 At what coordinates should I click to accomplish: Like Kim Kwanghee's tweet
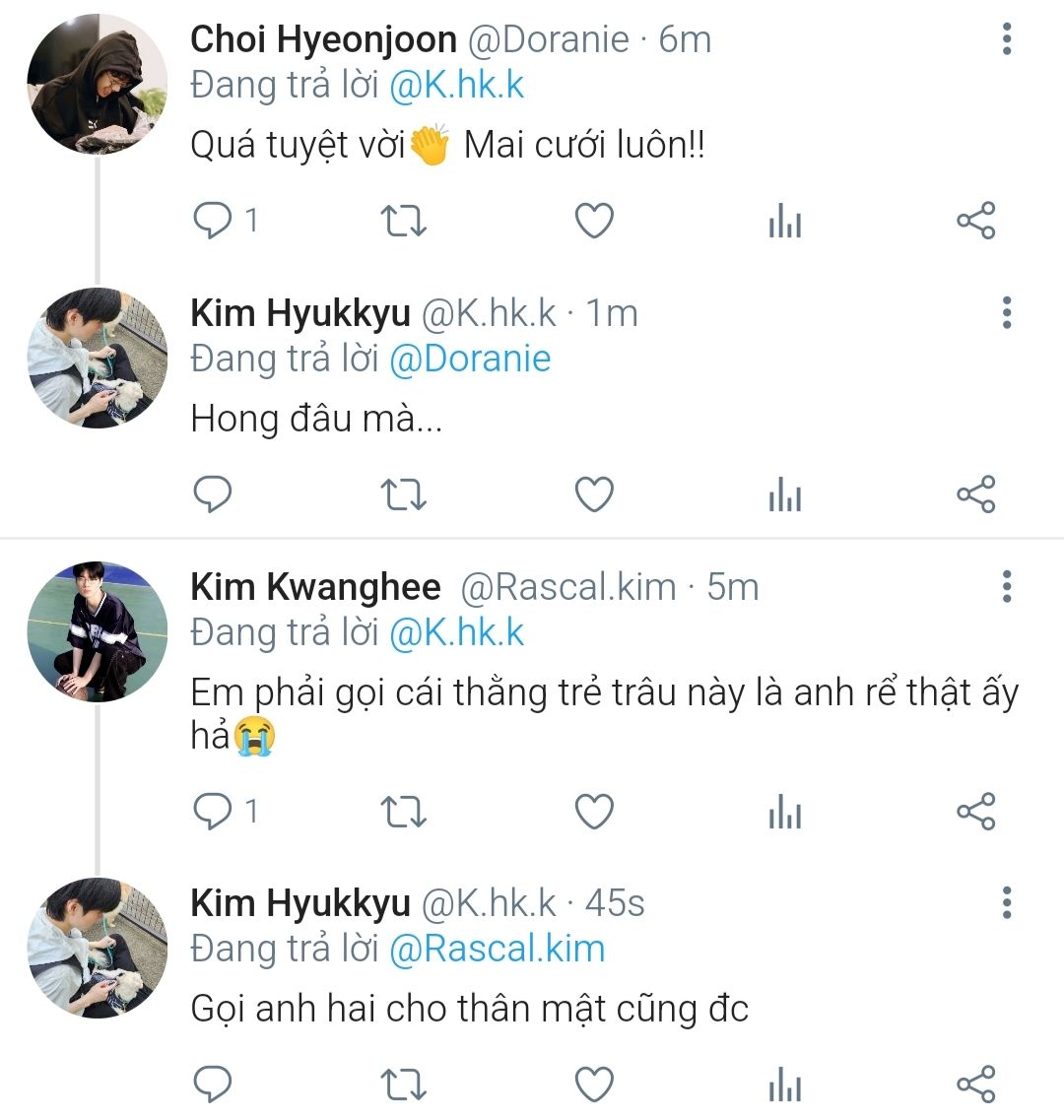[594, 812]
